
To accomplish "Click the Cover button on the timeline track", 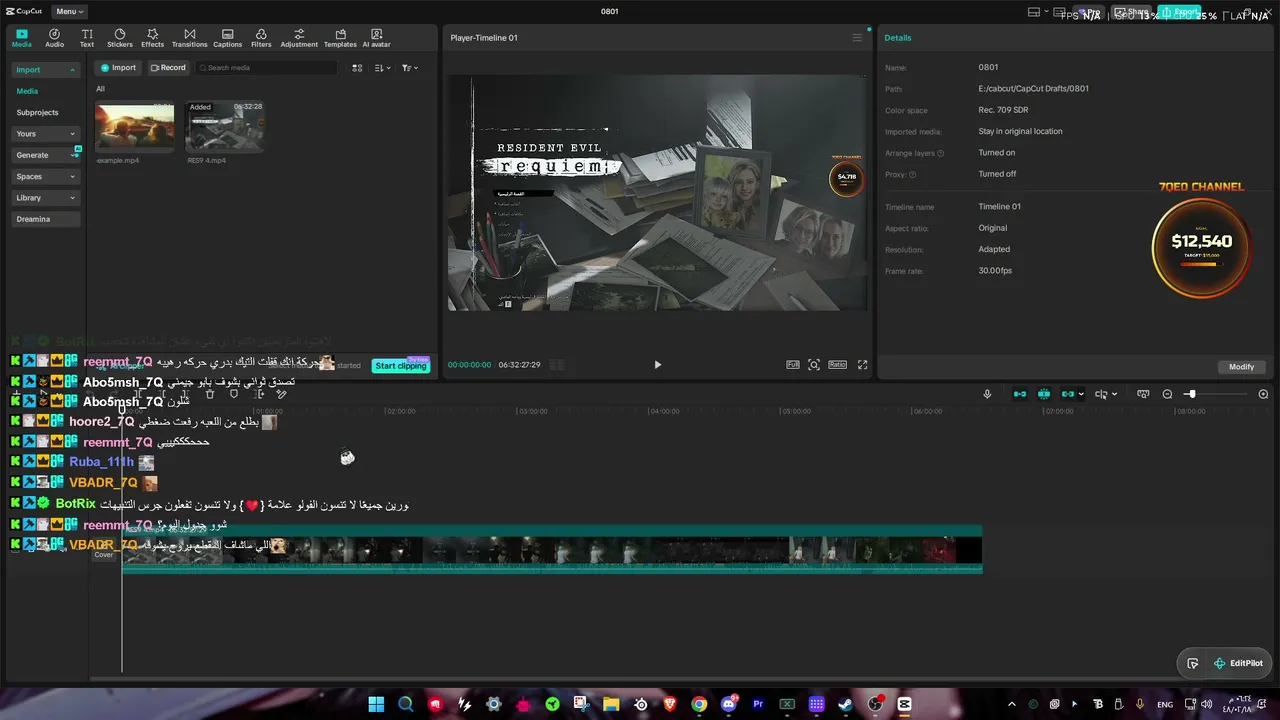I will [x=104, y=554].
